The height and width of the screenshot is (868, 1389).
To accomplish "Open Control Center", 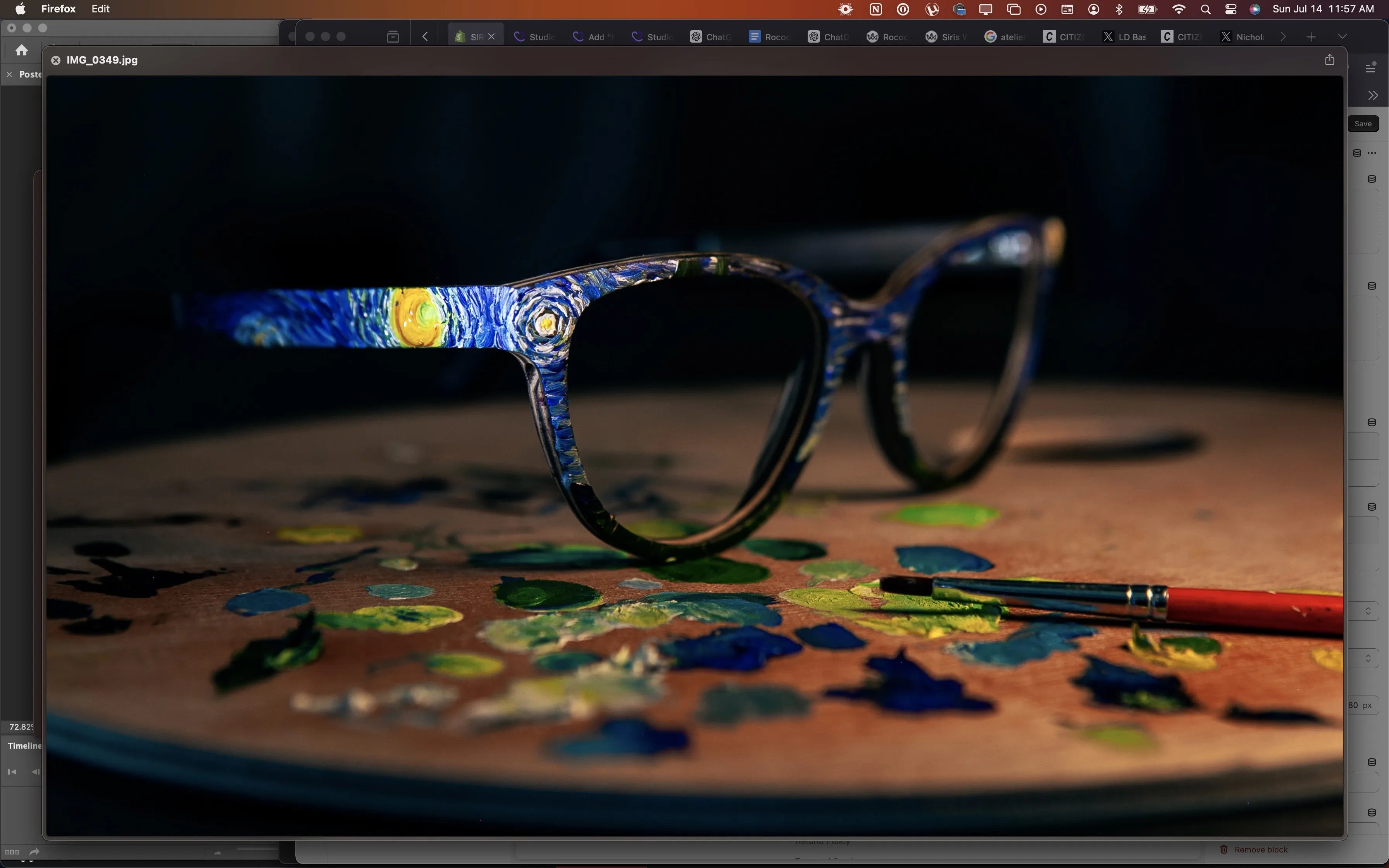I will coord(1230,9).
